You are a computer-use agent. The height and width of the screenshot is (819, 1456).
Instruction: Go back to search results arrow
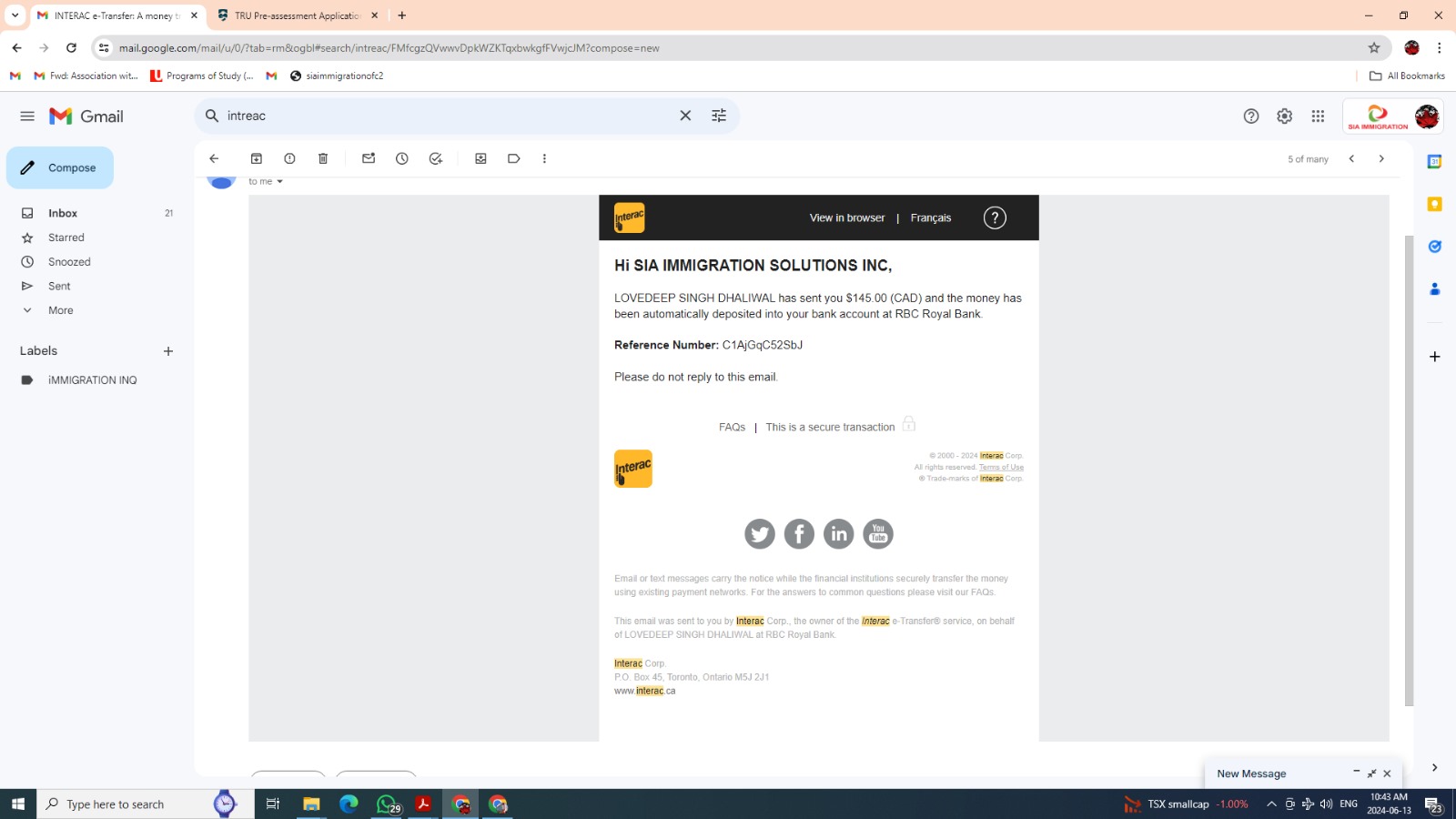coord(214,158)
